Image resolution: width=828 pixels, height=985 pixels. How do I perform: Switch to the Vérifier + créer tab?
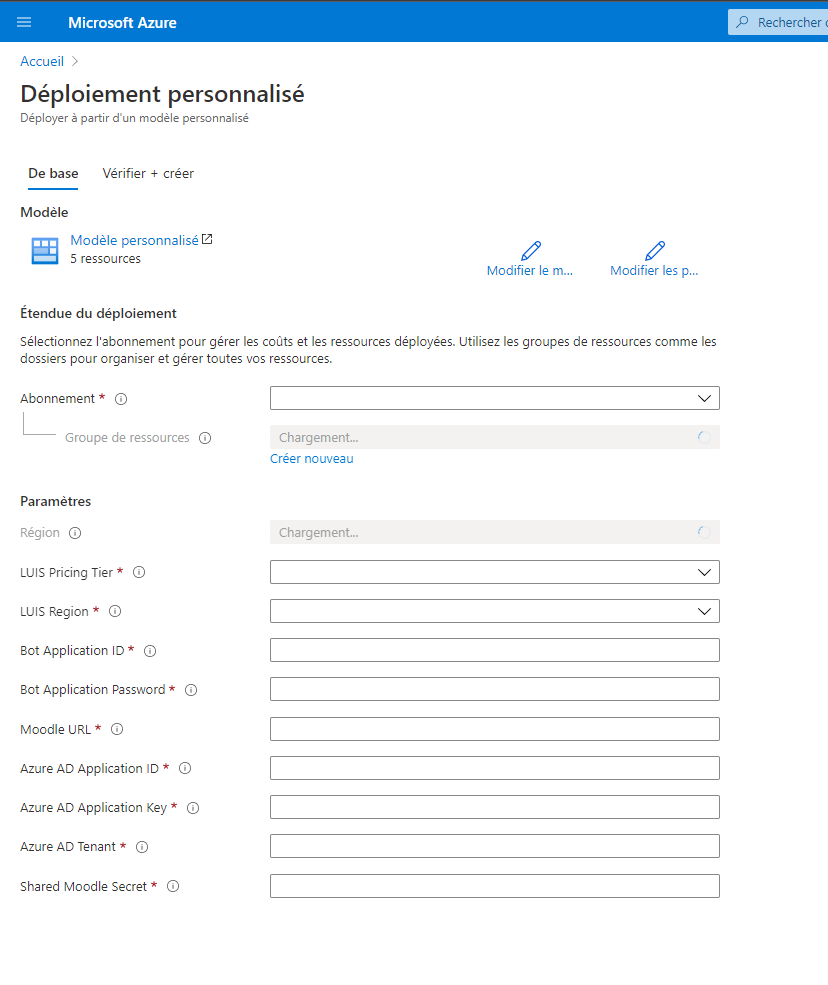[x=148, y=173]
